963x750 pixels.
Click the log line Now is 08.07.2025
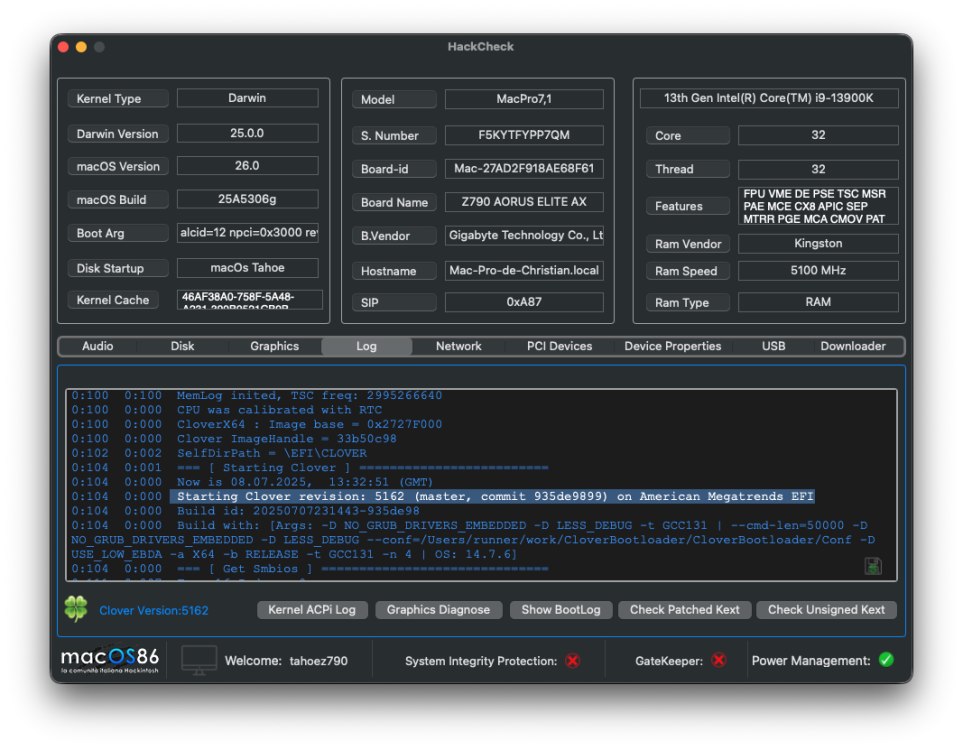[x=305, y=482]
